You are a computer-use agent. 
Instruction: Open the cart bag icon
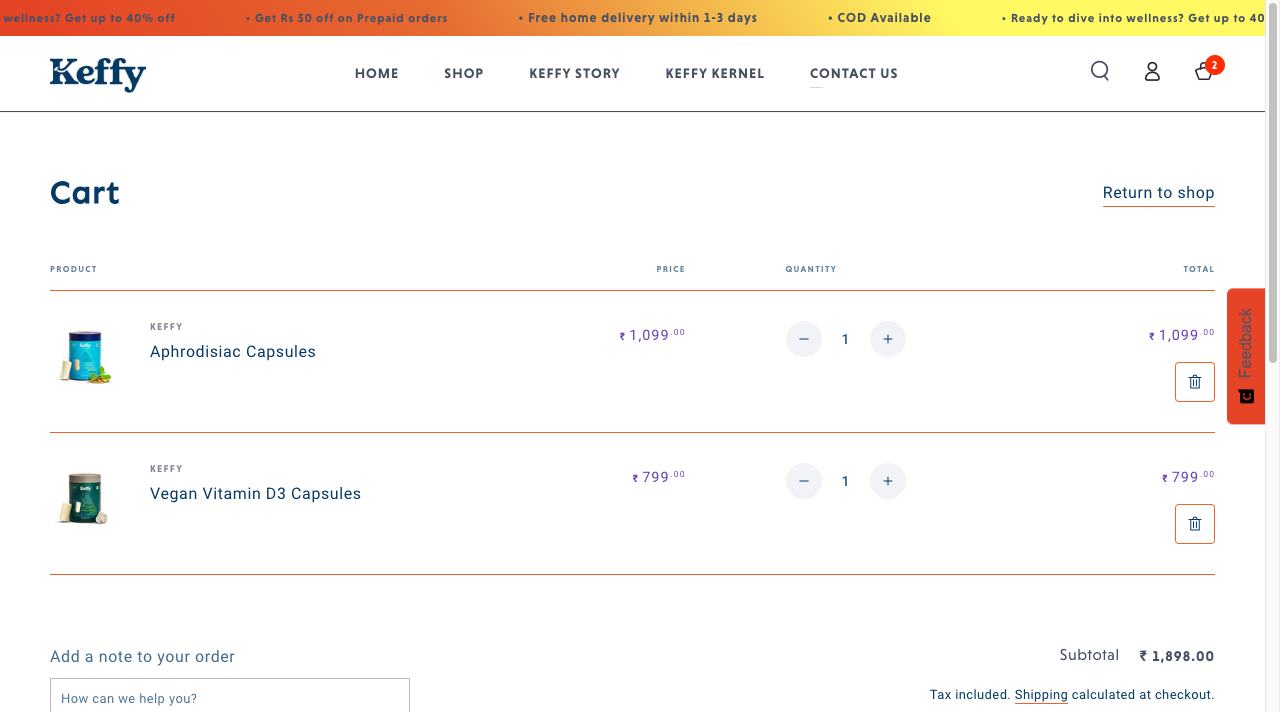pos(1205,71)
